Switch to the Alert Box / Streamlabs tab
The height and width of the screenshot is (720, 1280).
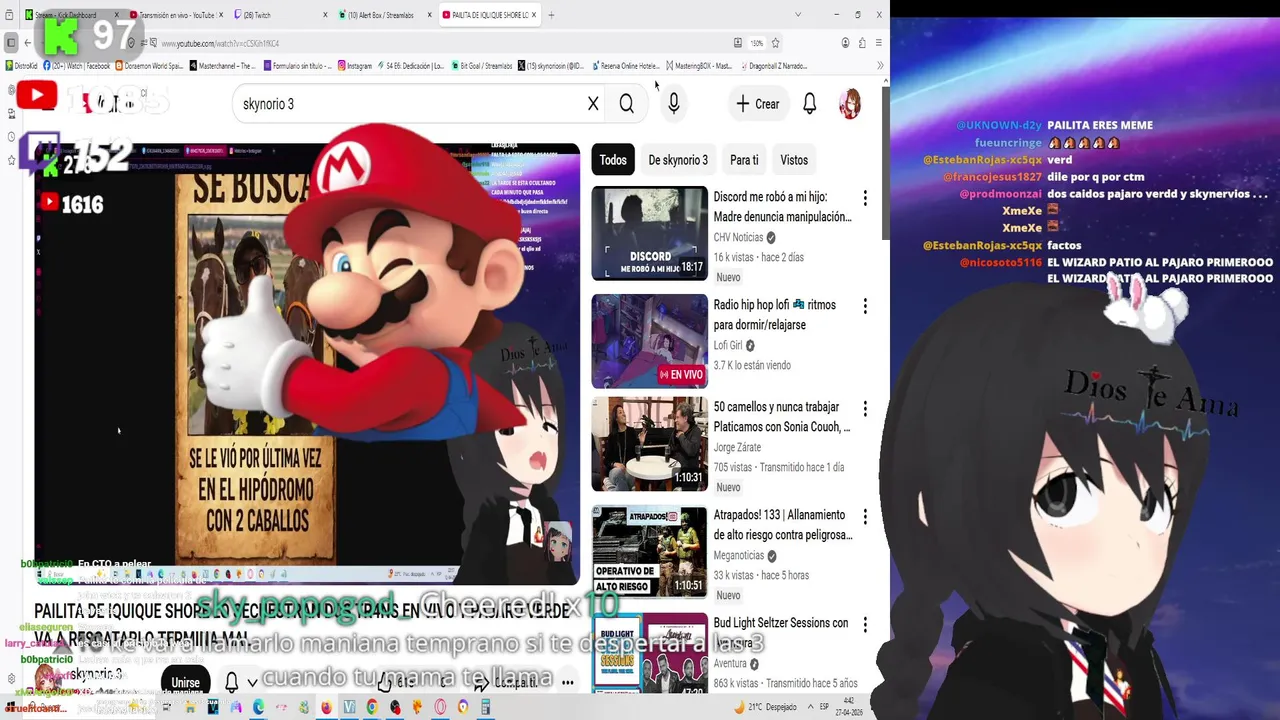(x=383, y=15)
